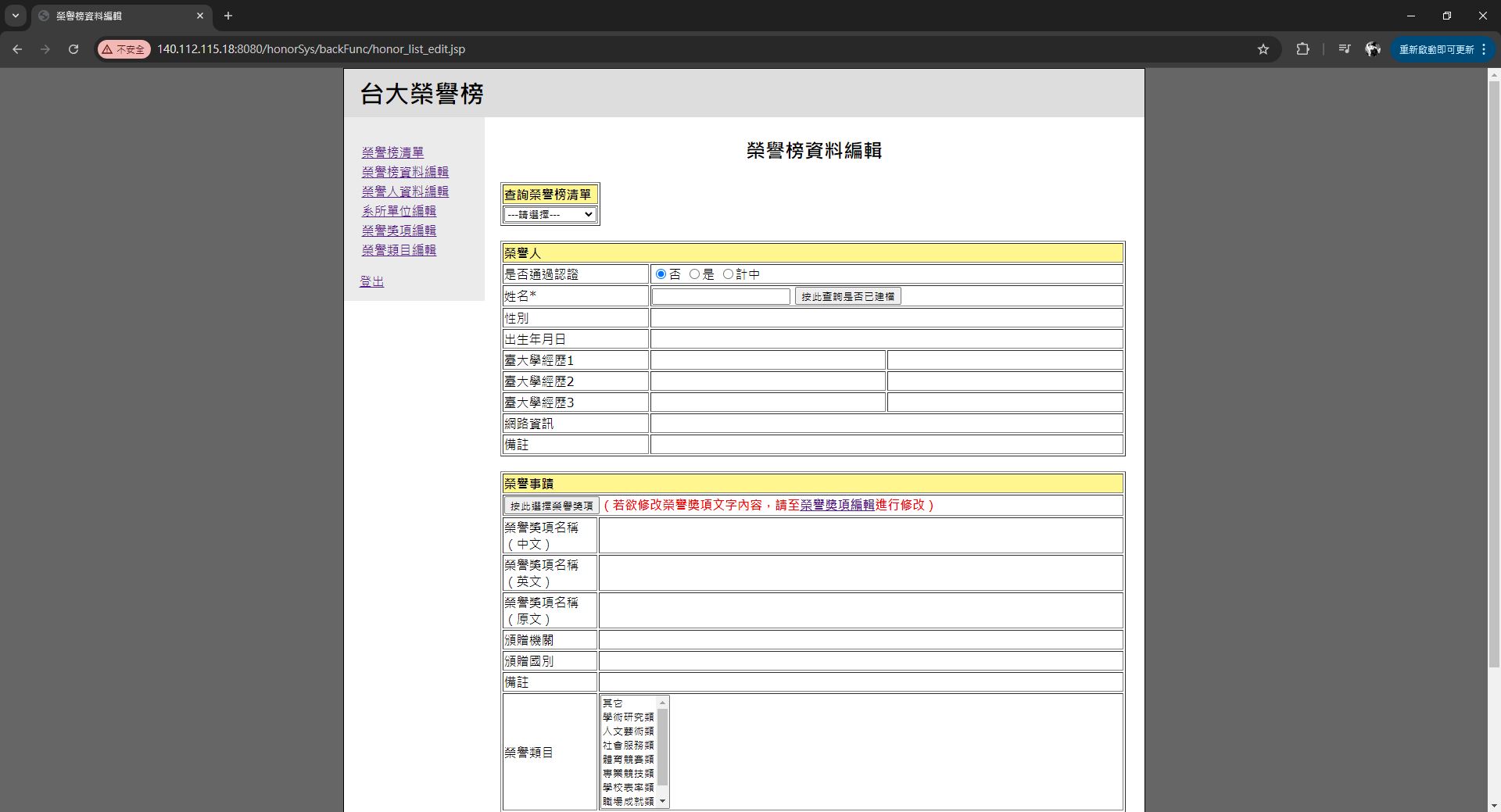Image resolution: width=1501 pixels, height=812 pixels.
Task: Click the 按此選擇榮譽獎項 button
Action: 552,506
